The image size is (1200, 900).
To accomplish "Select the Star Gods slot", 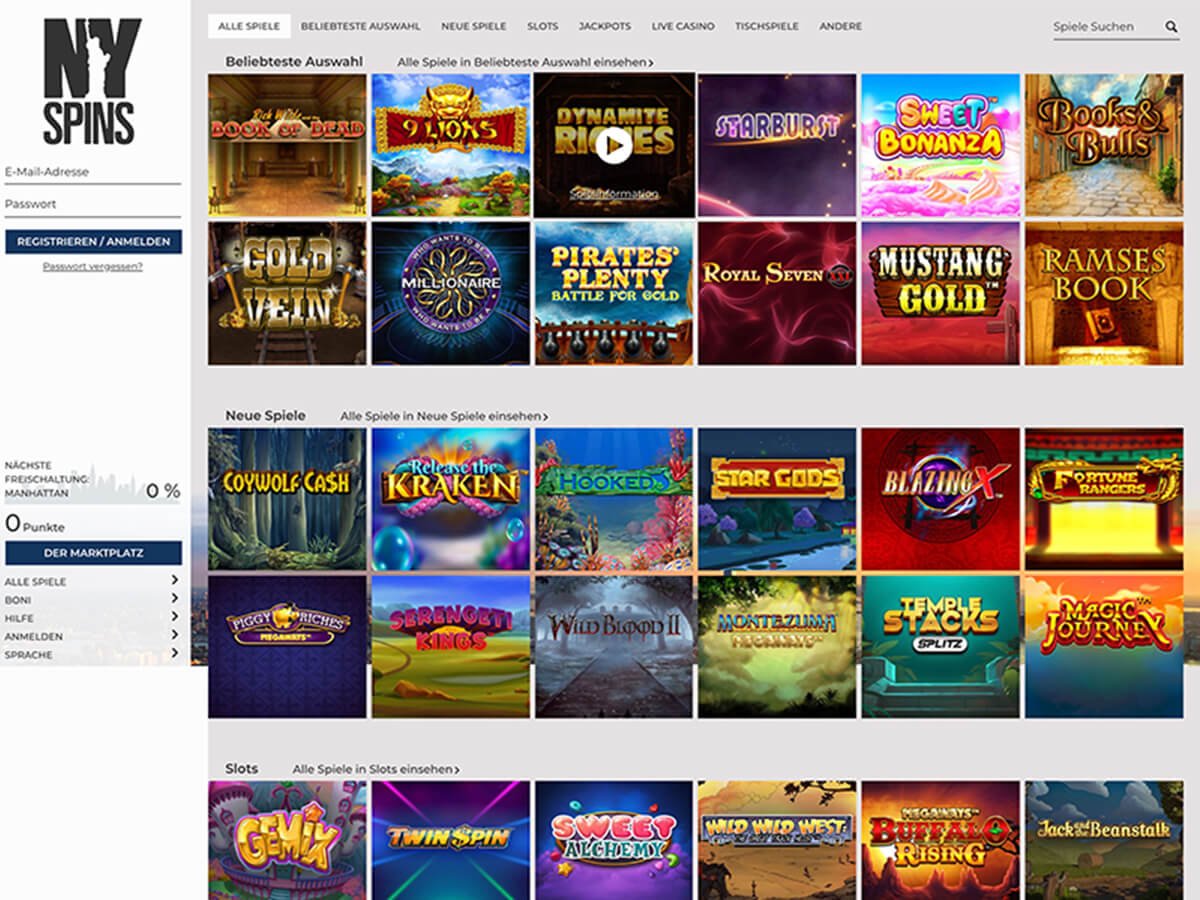I will click(x=777, y=499).
